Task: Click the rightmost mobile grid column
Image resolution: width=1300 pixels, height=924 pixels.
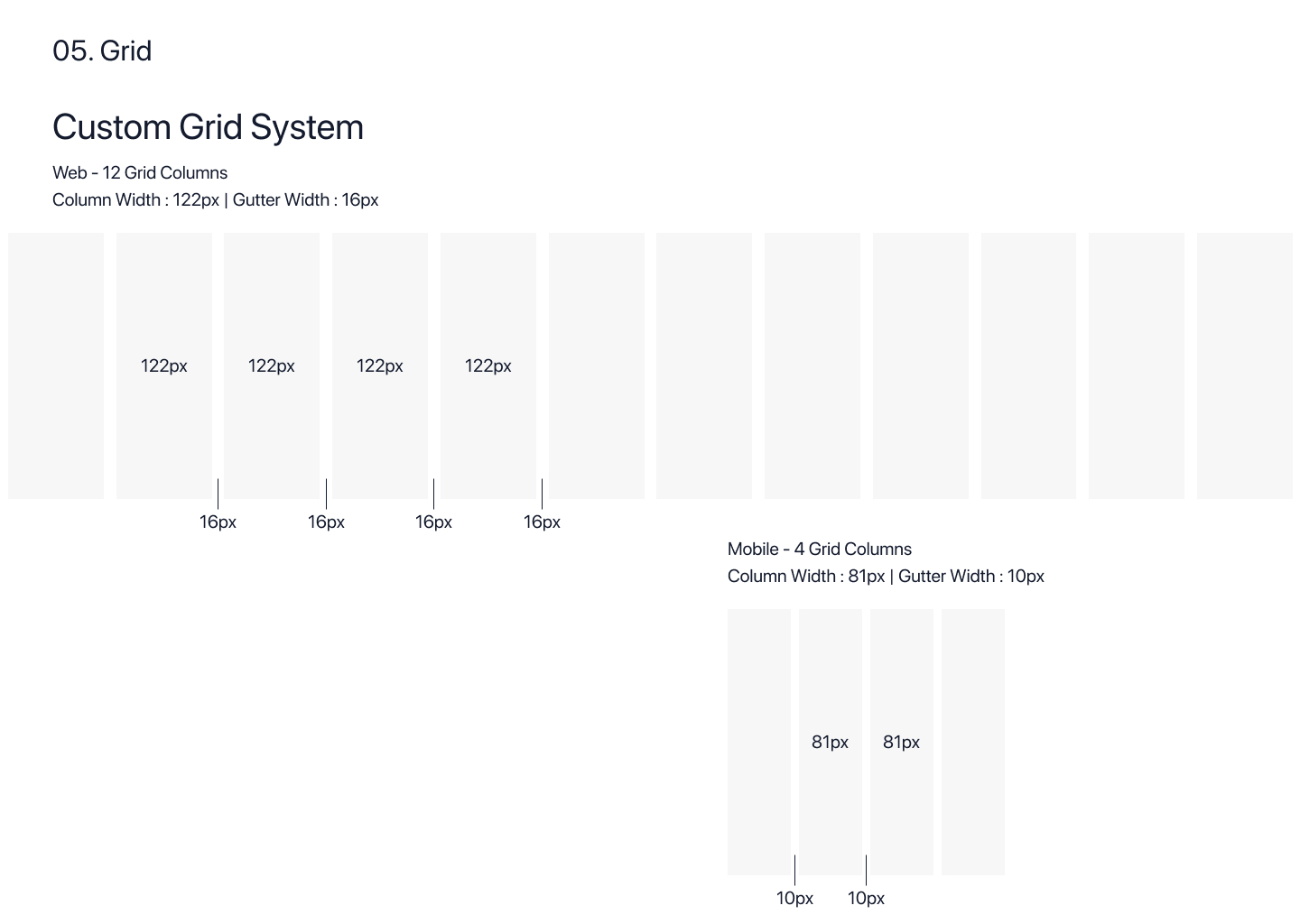Action: (x=972, y=742)
